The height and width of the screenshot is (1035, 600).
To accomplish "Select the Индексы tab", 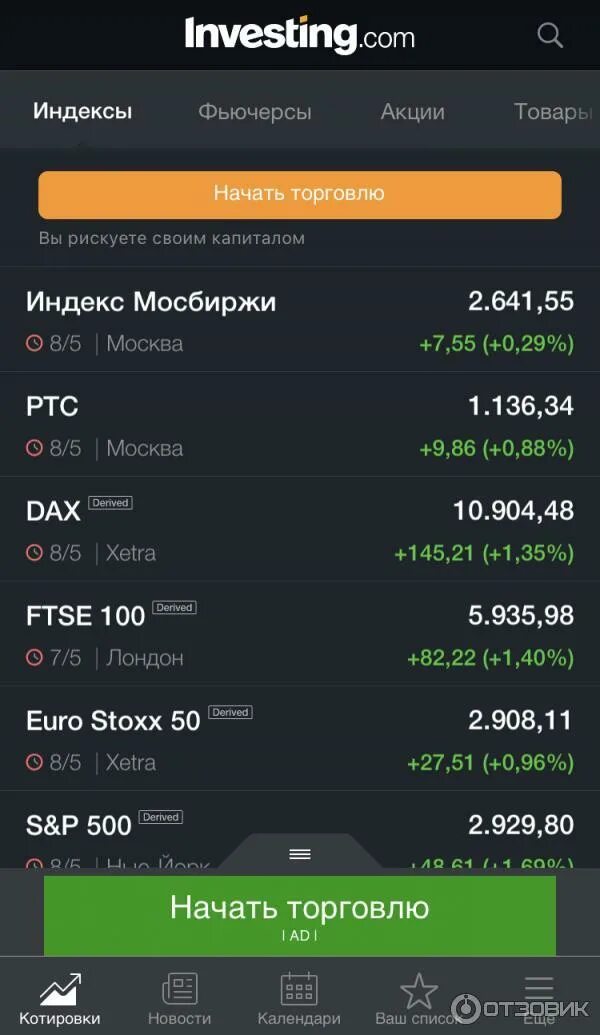I will click(x=83, y=110).
